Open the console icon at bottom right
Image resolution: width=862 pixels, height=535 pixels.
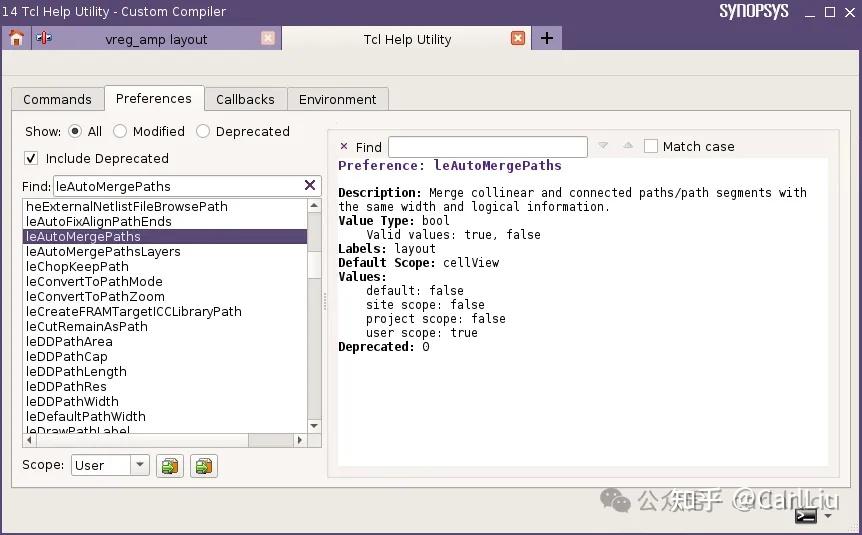(x=806, y=516)
